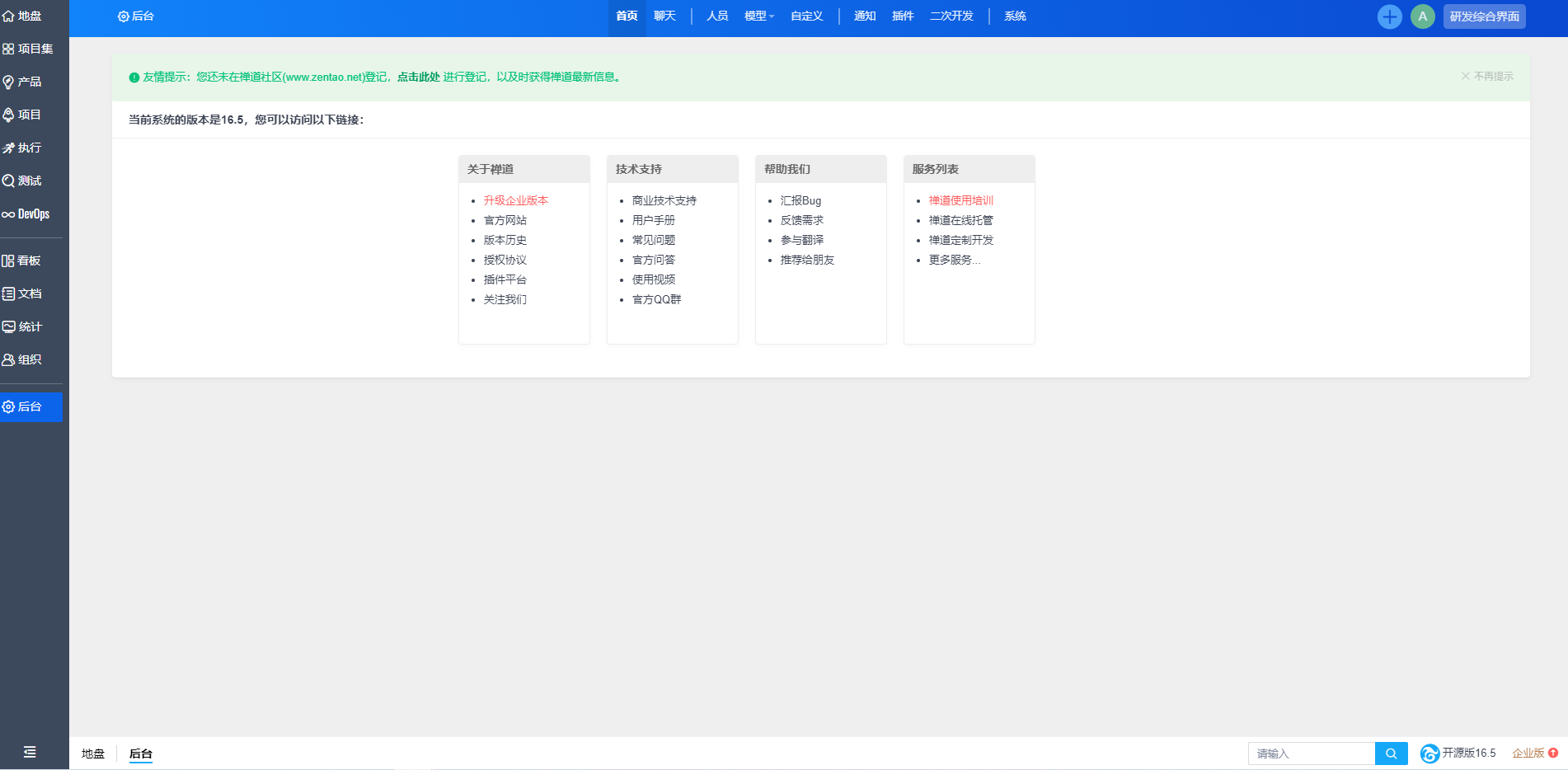Switch to the 地盘 tab in the bottom bar
The height and width of the screenshot is (770, 1568).
point(93,754)
